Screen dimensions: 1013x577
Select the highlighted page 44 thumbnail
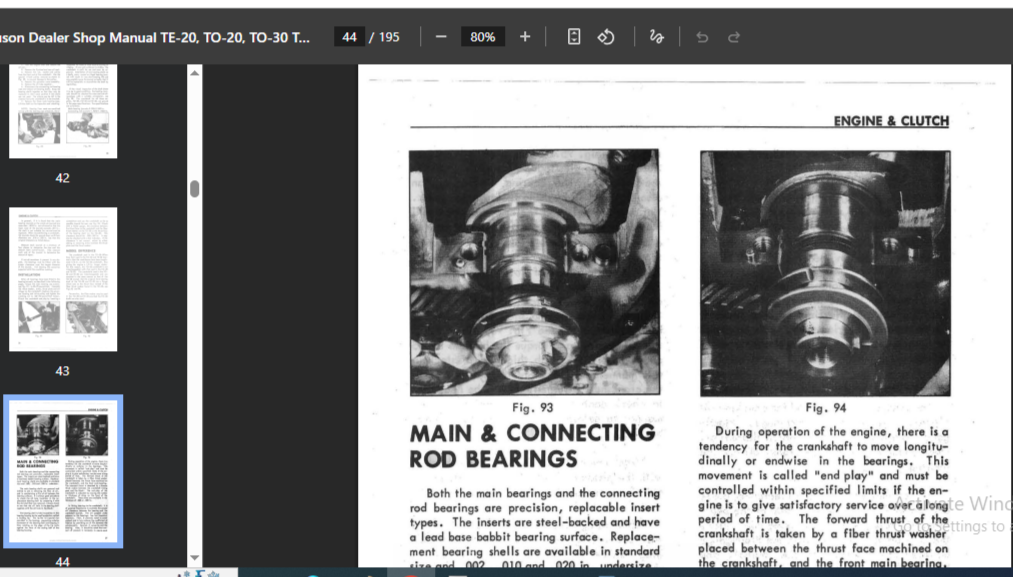point(63,470)
